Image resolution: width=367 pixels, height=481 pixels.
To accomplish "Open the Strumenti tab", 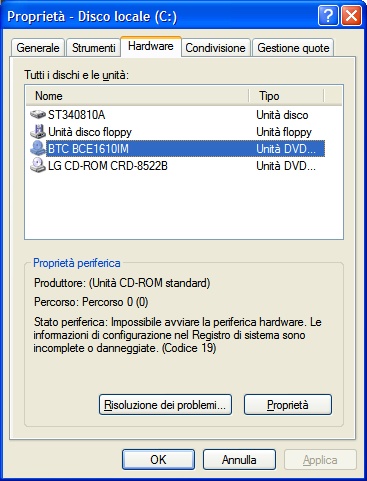I will coord(93,48).
